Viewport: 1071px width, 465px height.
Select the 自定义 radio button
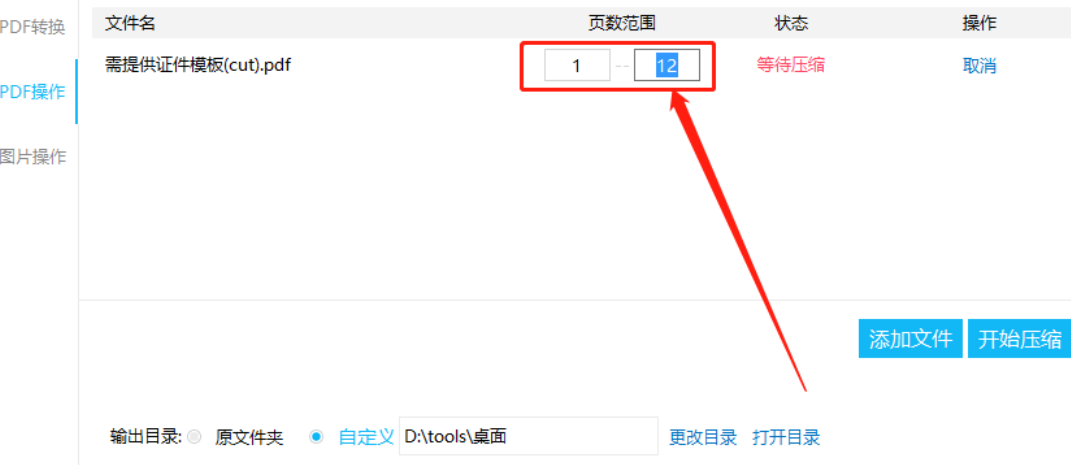coord(316,436)
